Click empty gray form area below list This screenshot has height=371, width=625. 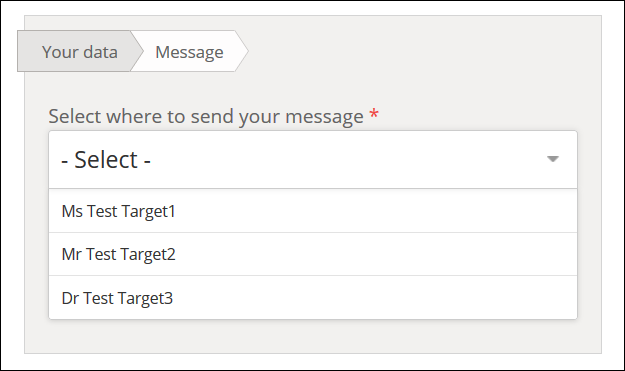pyautogui.click(x=313, y=337)
